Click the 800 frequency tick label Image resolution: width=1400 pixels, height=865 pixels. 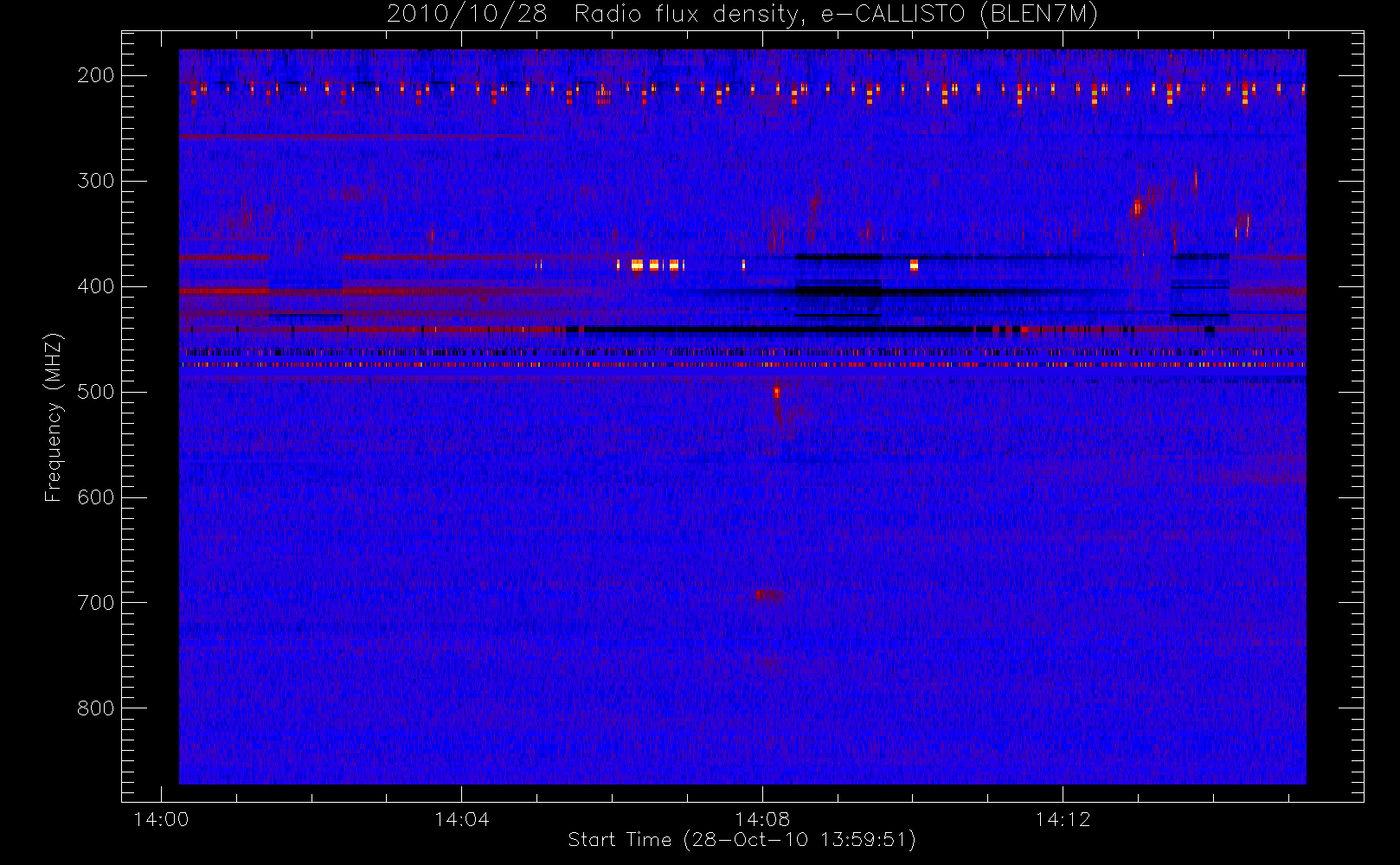click(96, 708)
